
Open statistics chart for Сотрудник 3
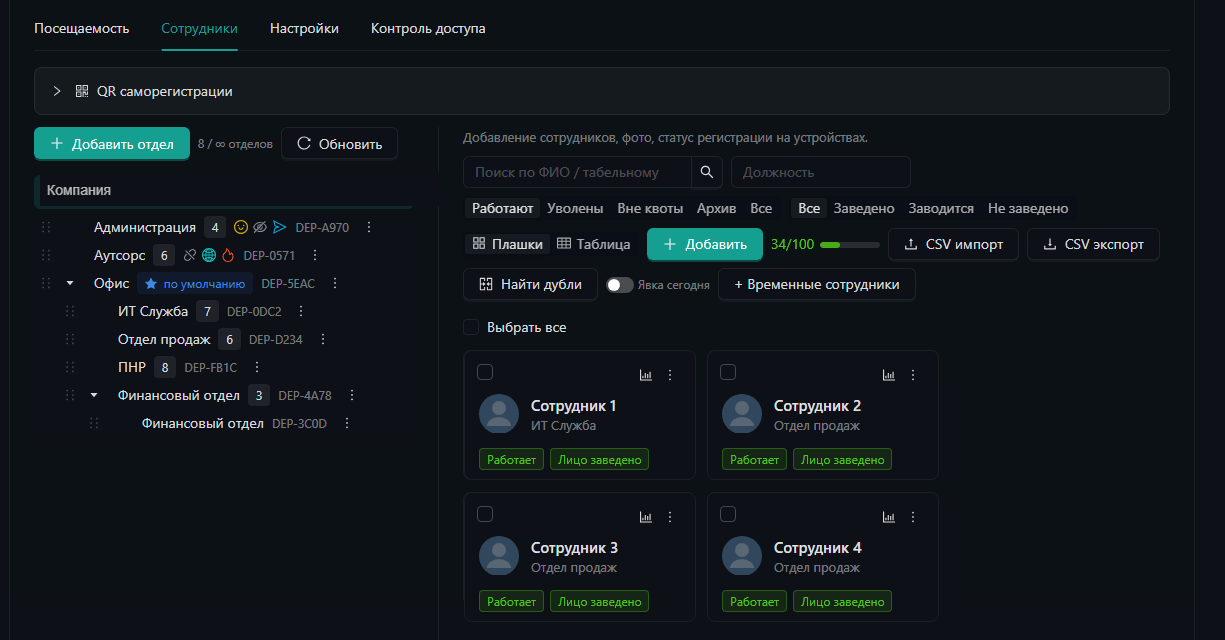pyautogui.click(x=646, y=517)
